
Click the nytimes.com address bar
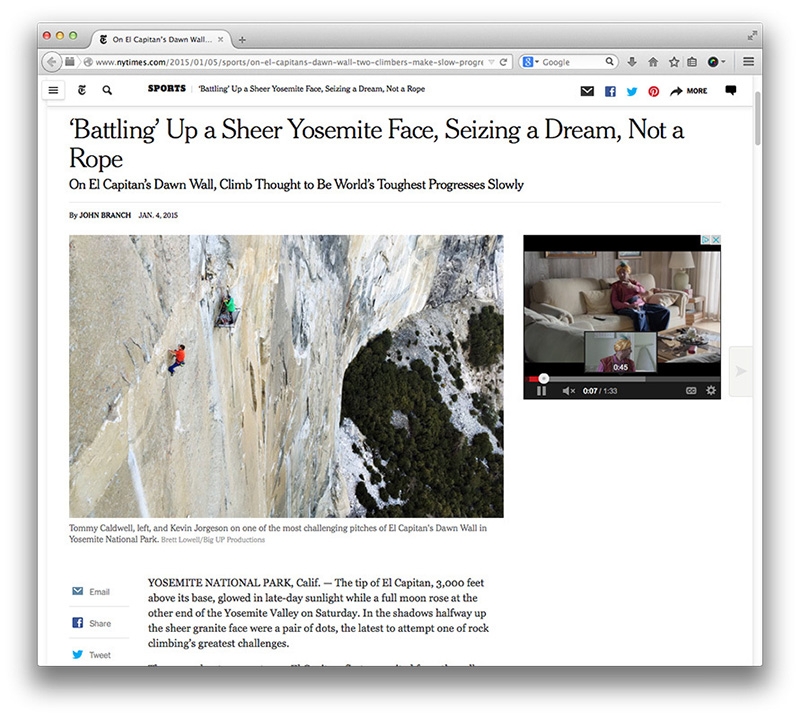point(289,62)
